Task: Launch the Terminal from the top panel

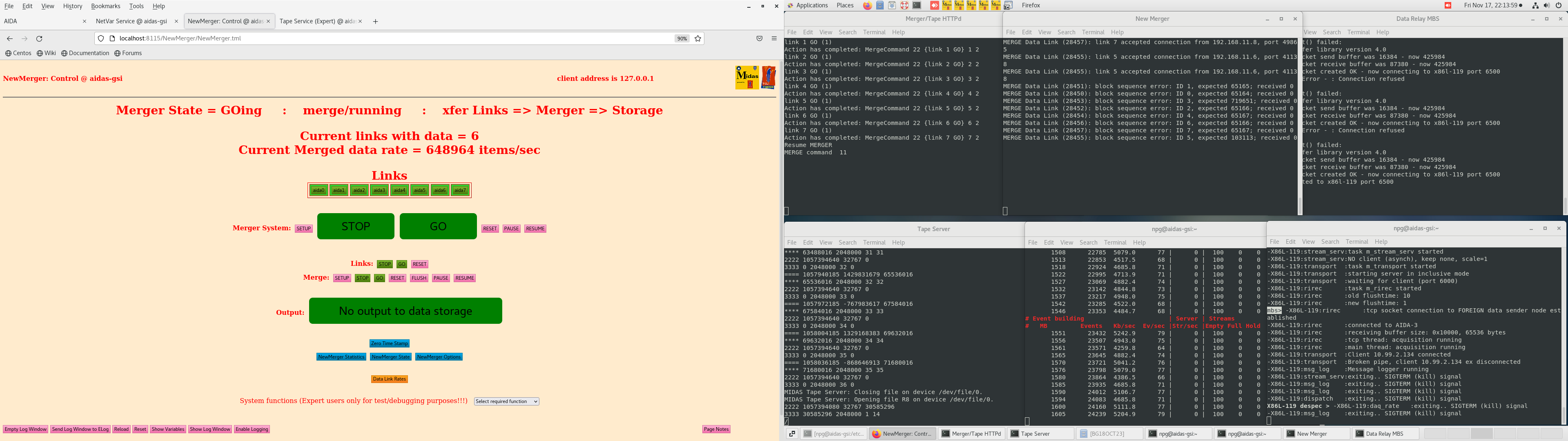Action: 917,5
